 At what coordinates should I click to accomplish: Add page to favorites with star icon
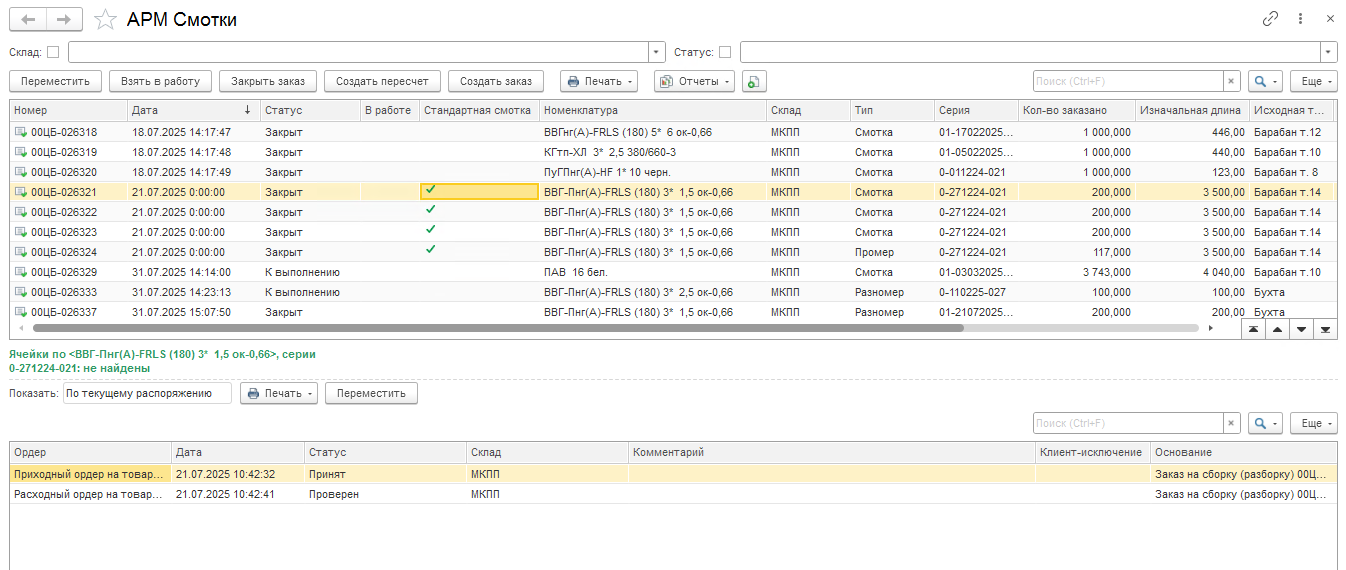[x=104, y=19]
